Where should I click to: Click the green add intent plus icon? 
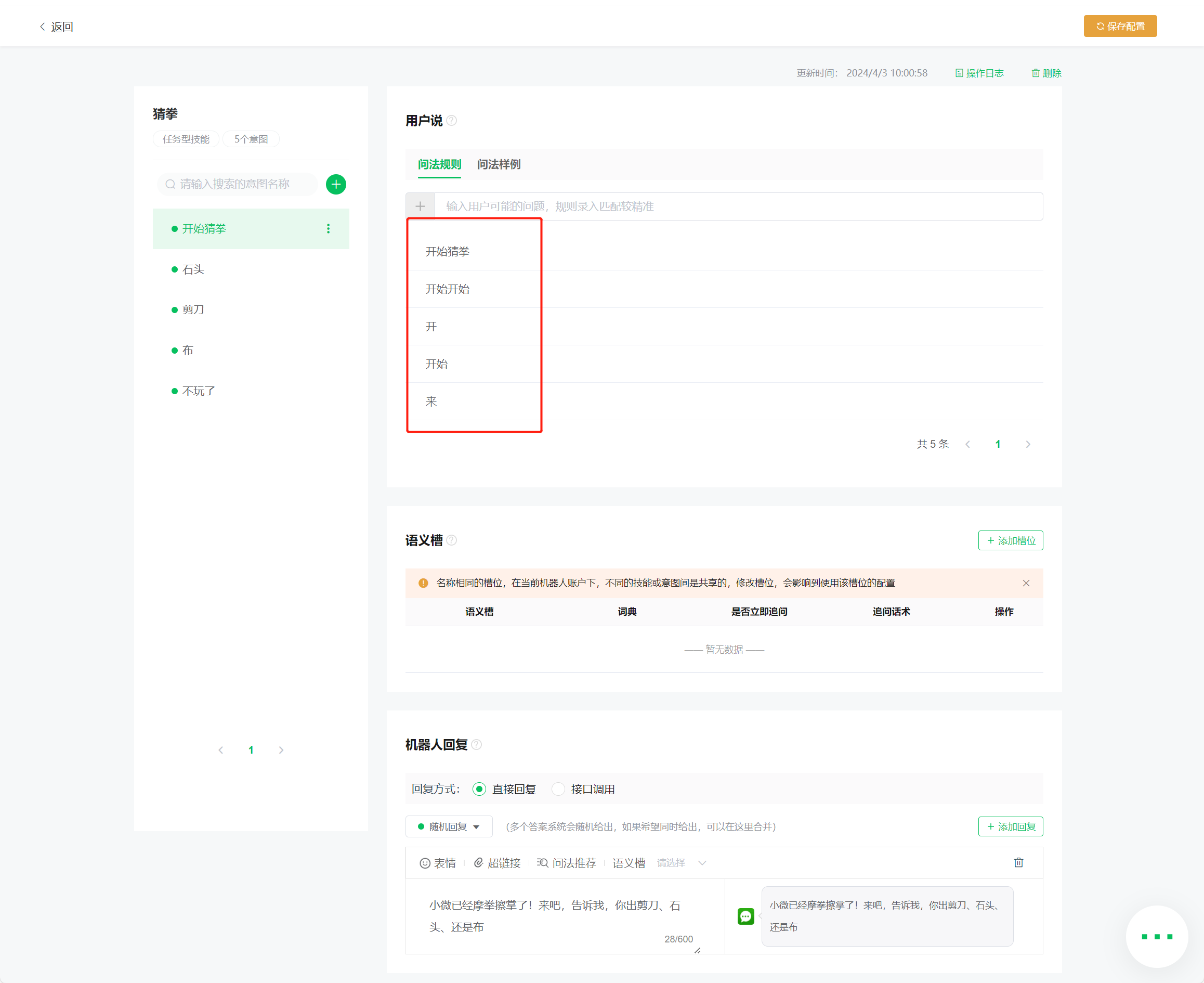[336, 184]
